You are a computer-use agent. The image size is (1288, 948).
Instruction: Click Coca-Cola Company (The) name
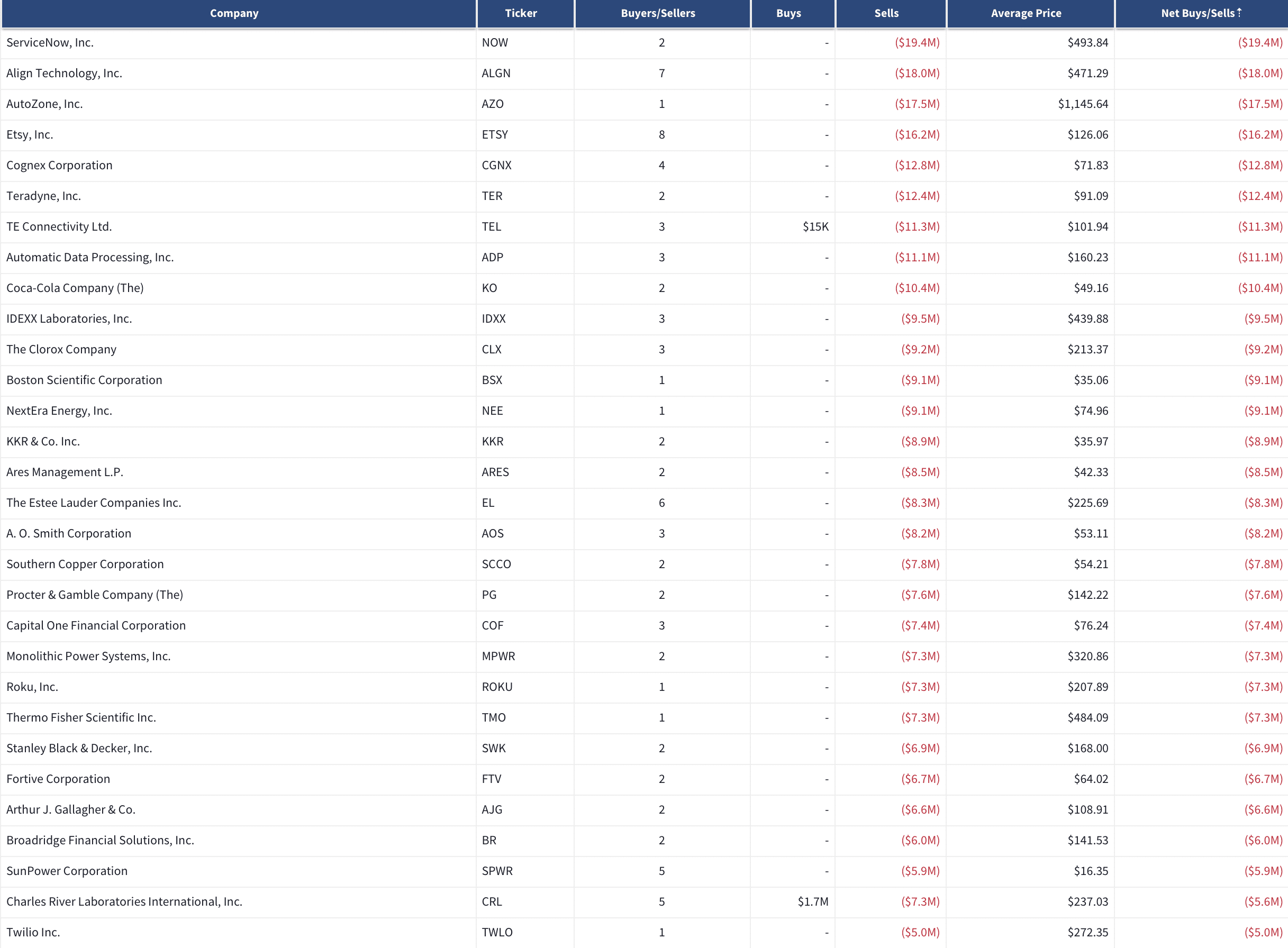click(75, 288)
